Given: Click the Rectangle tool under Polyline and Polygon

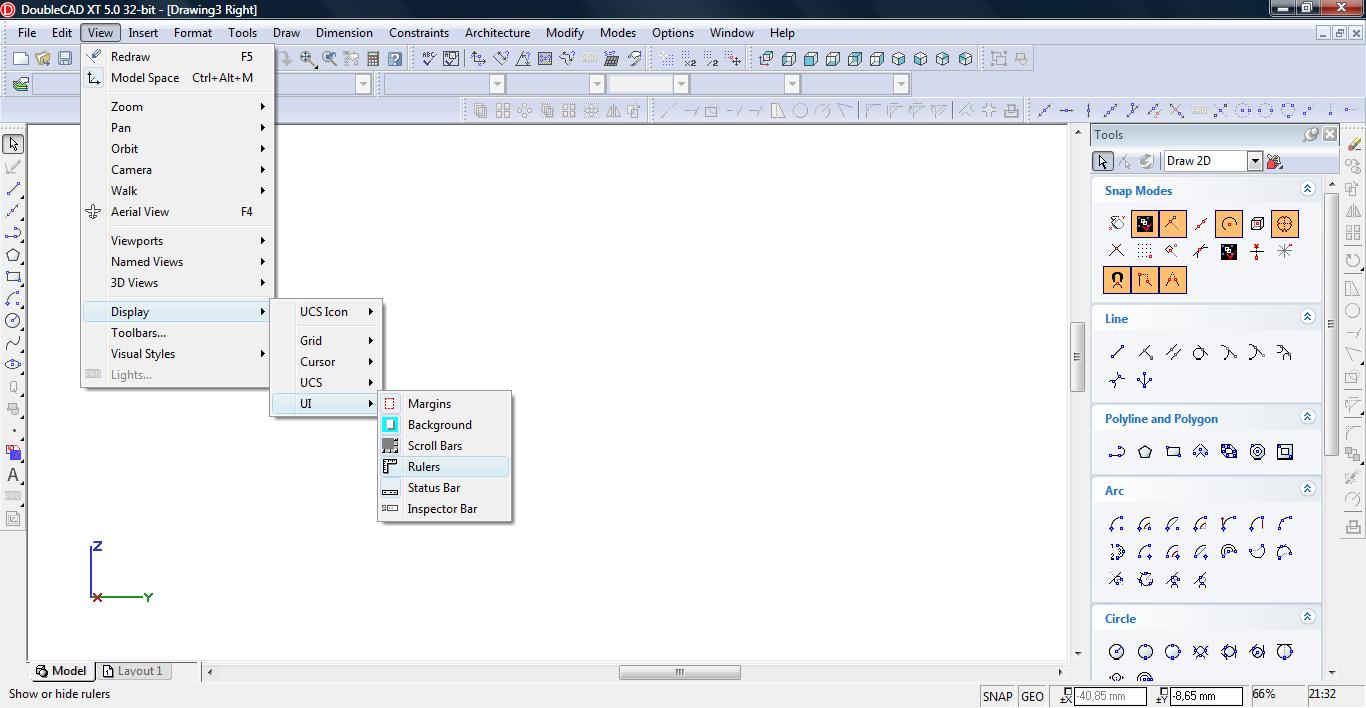Looking at the screenshot, I should tap(1173, 452).
